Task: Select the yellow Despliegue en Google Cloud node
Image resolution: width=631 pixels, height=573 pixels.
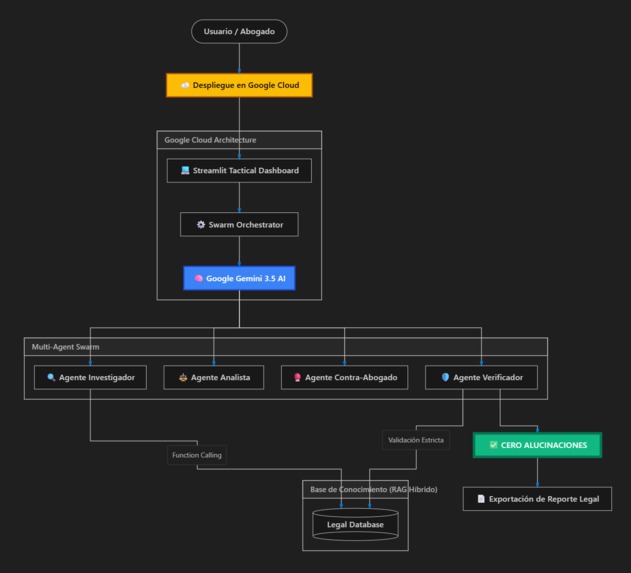Action: [x=239, y=85]
